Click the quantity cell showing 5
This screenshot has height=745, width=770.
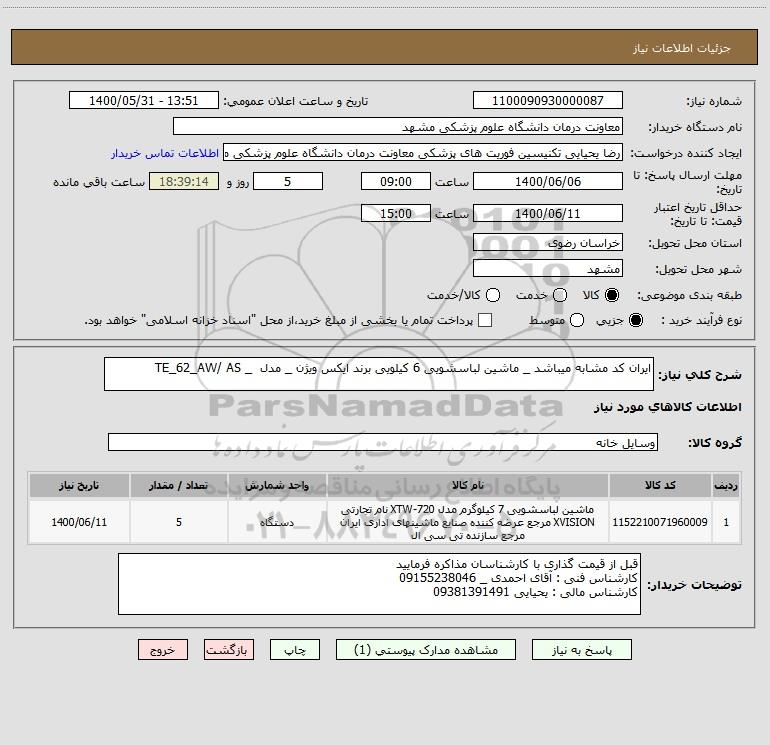[179, 522]
